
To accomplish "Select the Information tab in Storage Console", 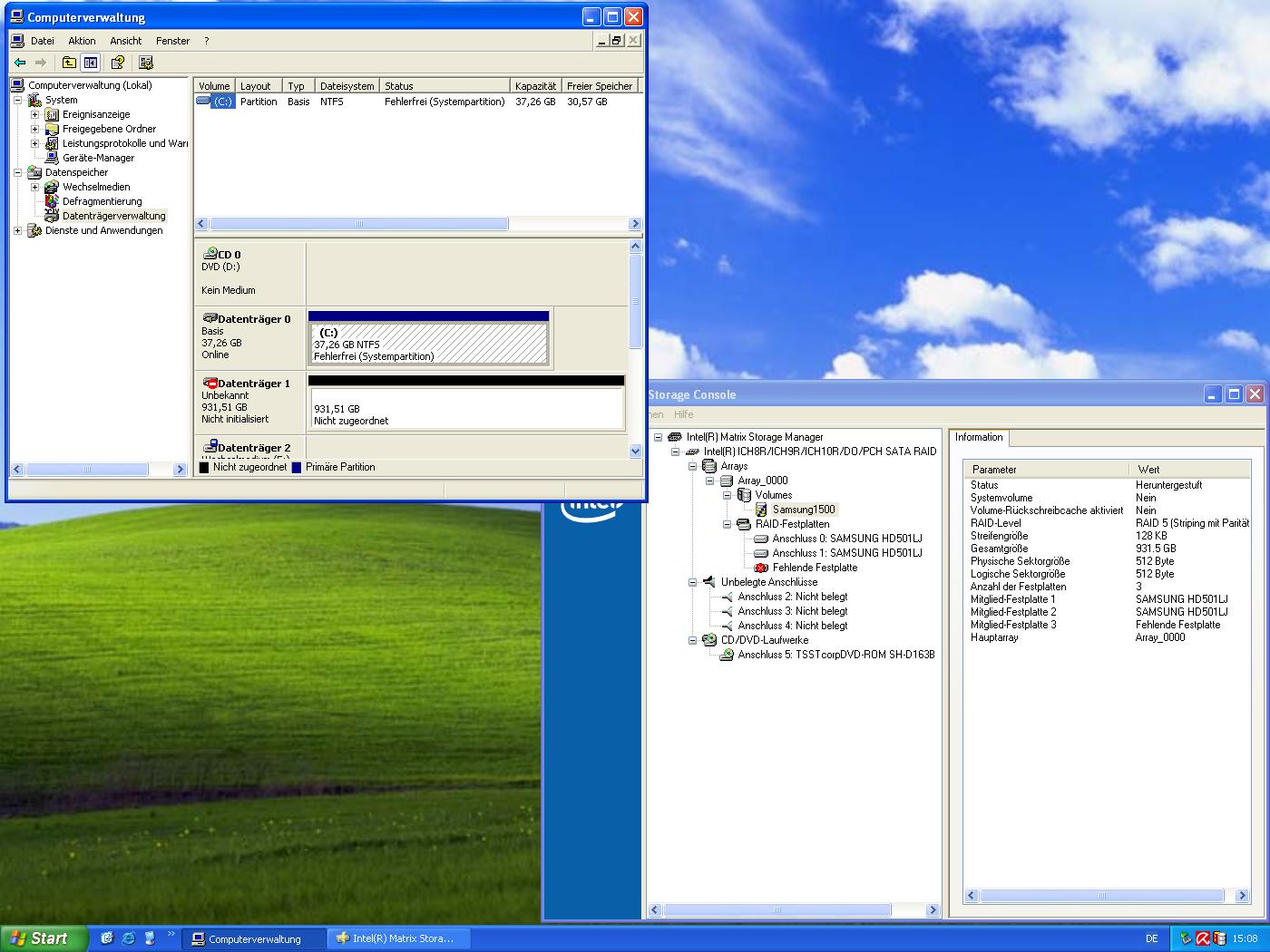I will (979, 437).
